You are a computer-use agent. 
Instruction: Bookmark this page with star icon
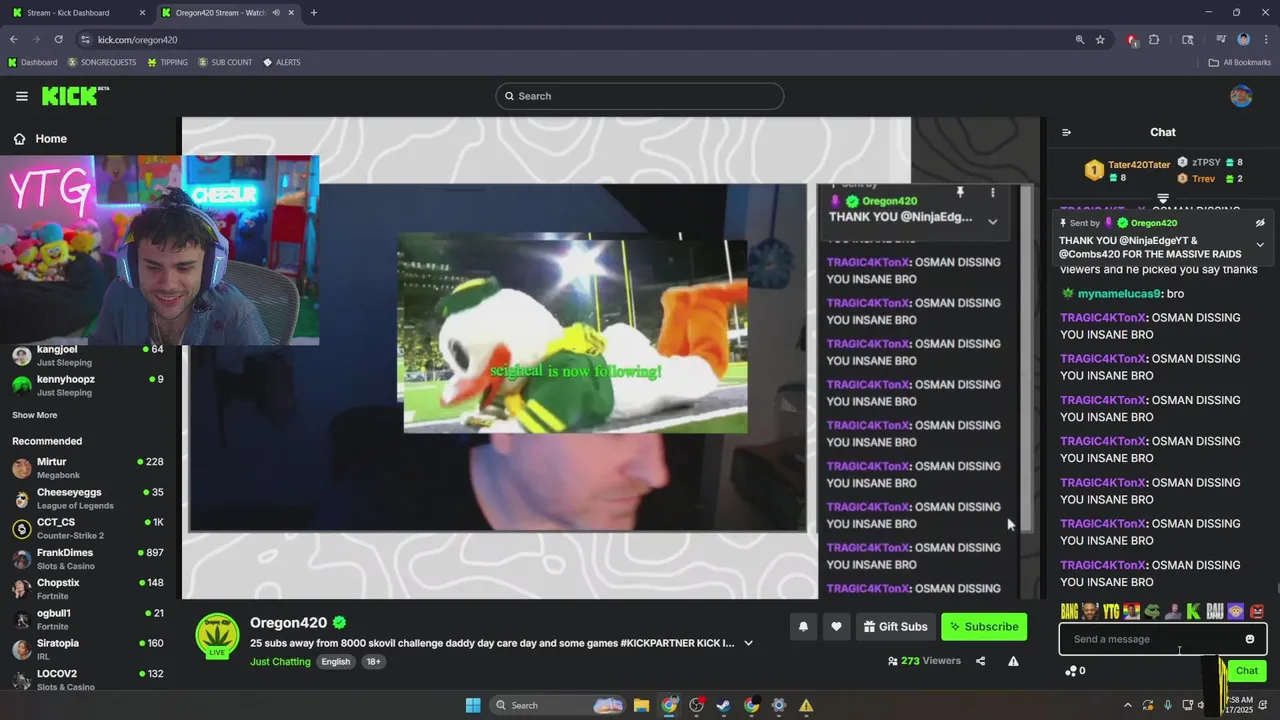1100,40
